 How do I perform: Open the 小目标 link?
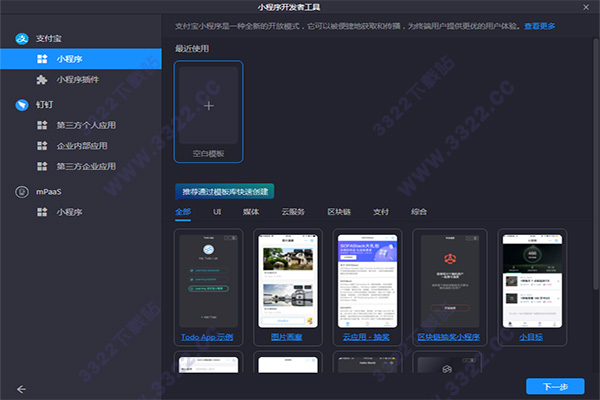(x=531, y=337)
